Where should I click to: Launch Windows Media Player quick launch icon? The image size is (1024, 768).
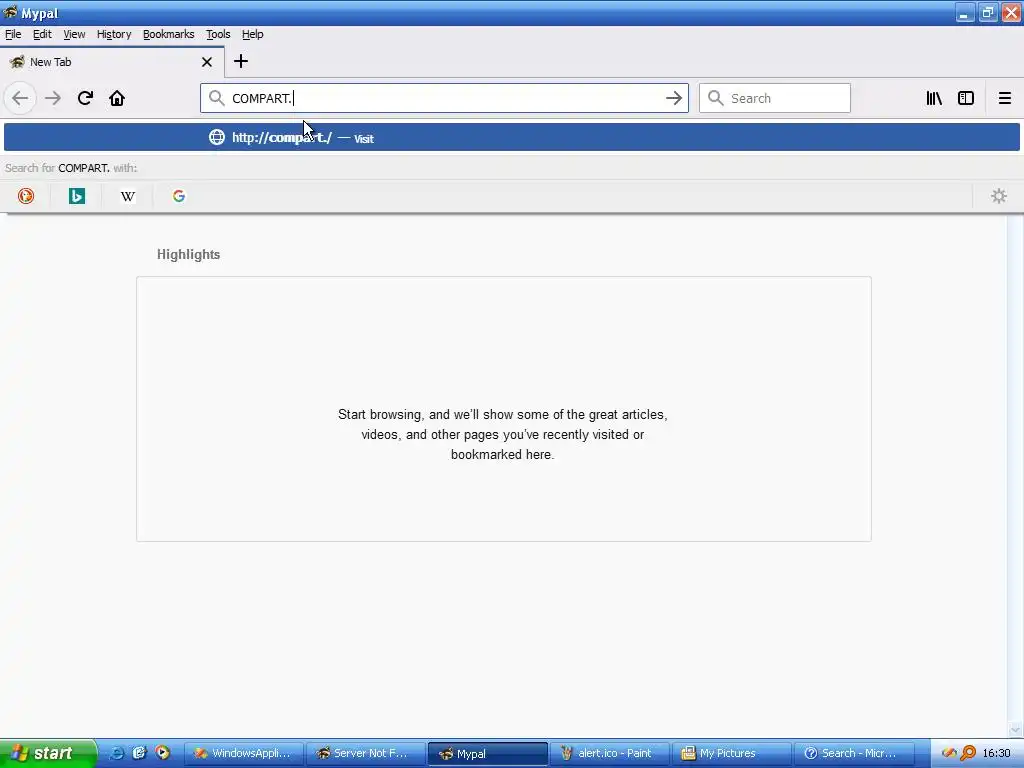tap(162, 753)
